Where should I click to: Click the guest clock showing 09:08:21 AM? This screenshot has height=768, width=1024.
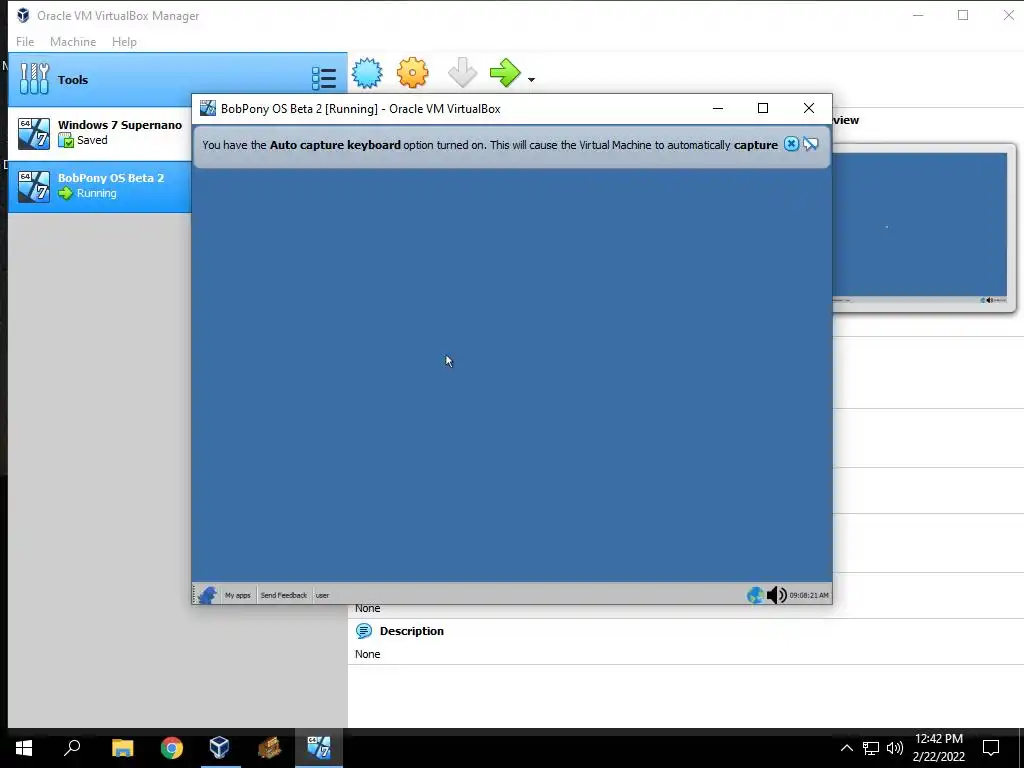(809, 595)
